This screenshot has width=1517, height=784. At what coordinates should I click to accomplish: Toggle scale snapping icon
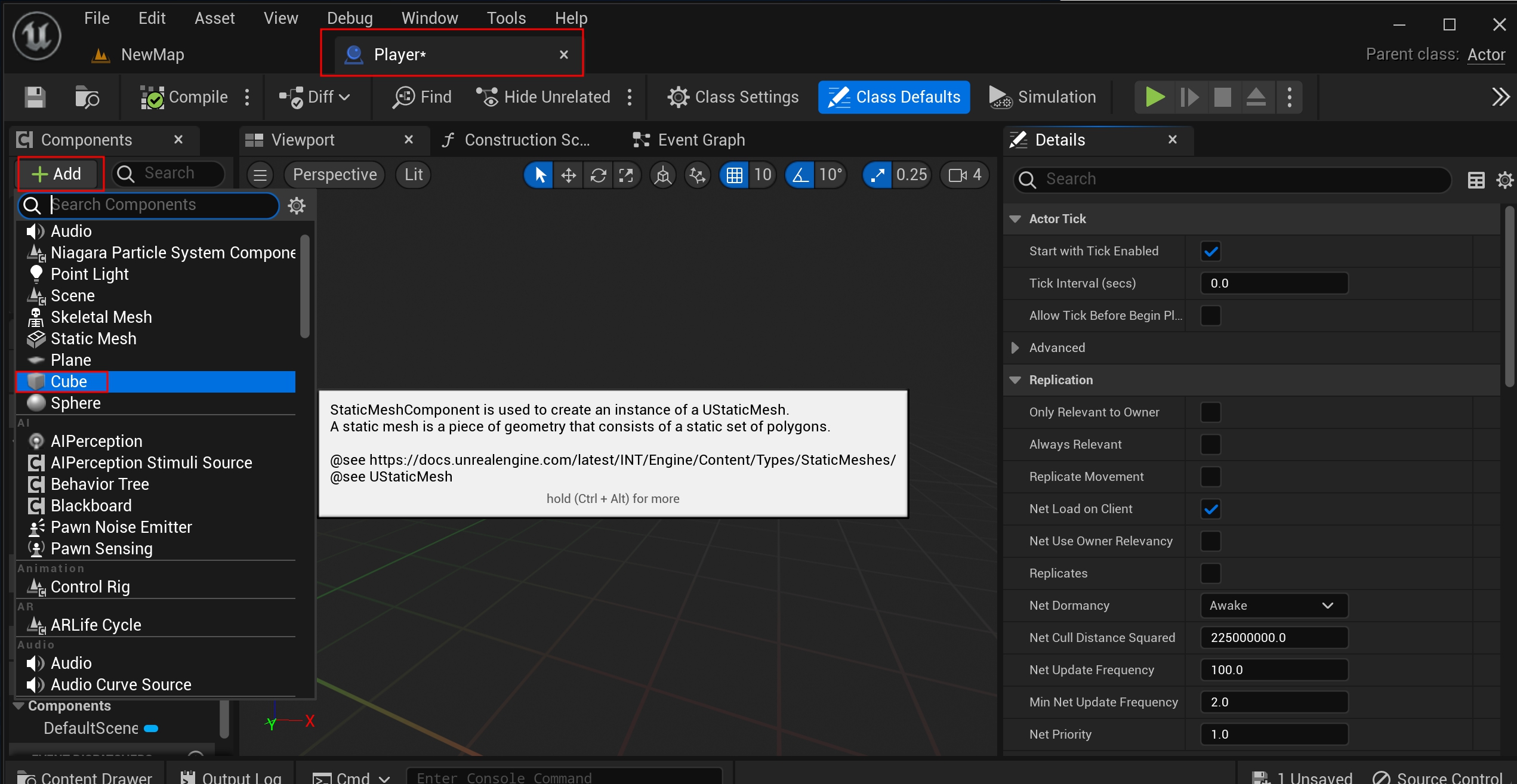877,175
